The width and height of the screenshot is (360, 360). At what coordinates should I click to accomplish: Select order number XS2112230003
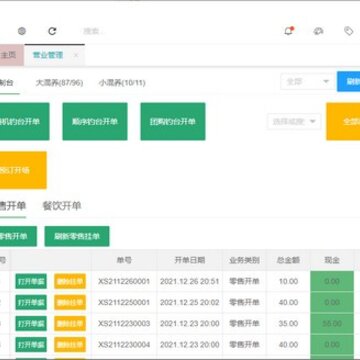click(x=124, y=323)
